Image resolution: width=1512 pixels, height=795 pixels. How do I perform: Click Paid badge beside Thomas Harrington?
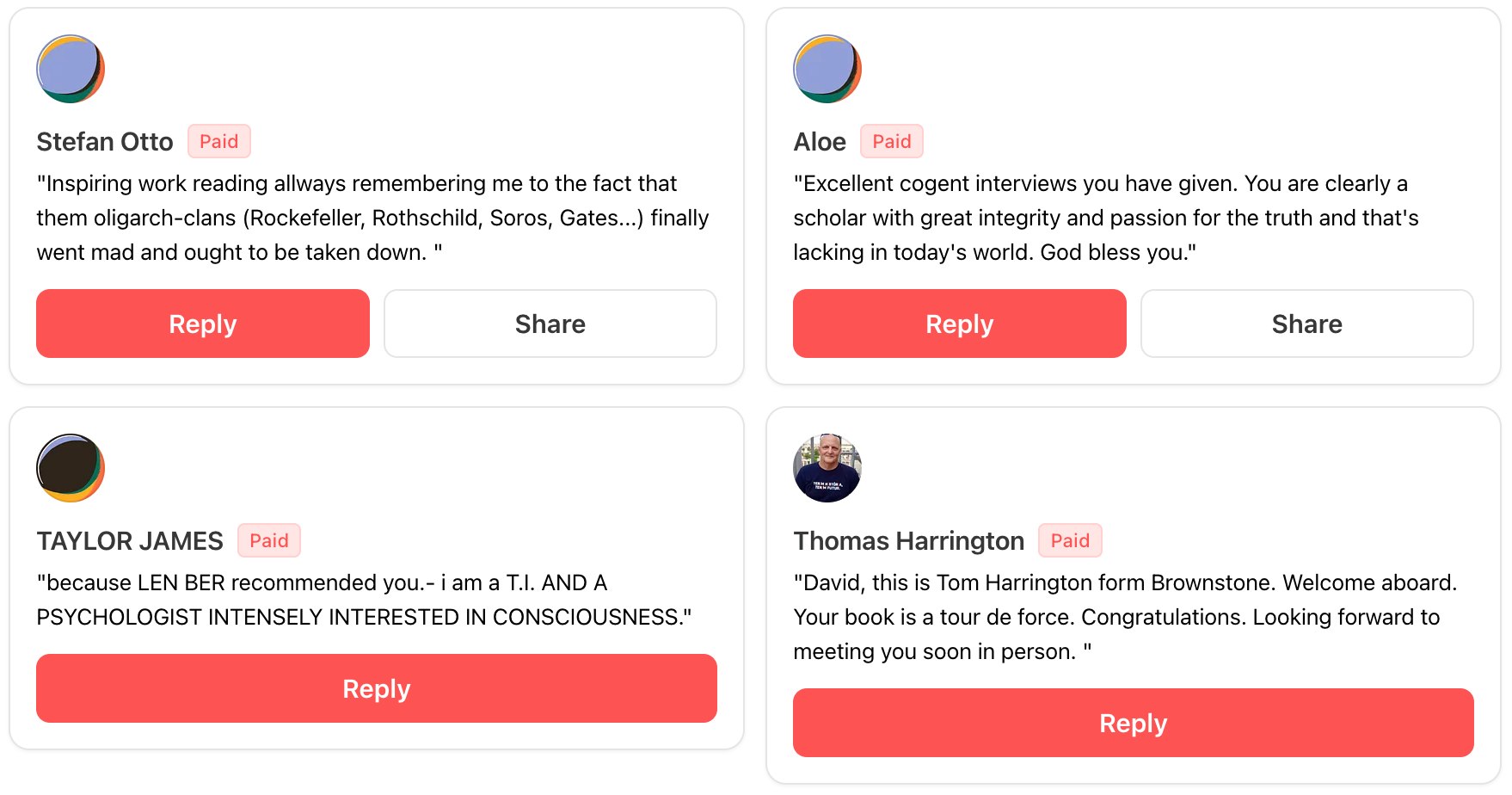[x=1070, y=541]
